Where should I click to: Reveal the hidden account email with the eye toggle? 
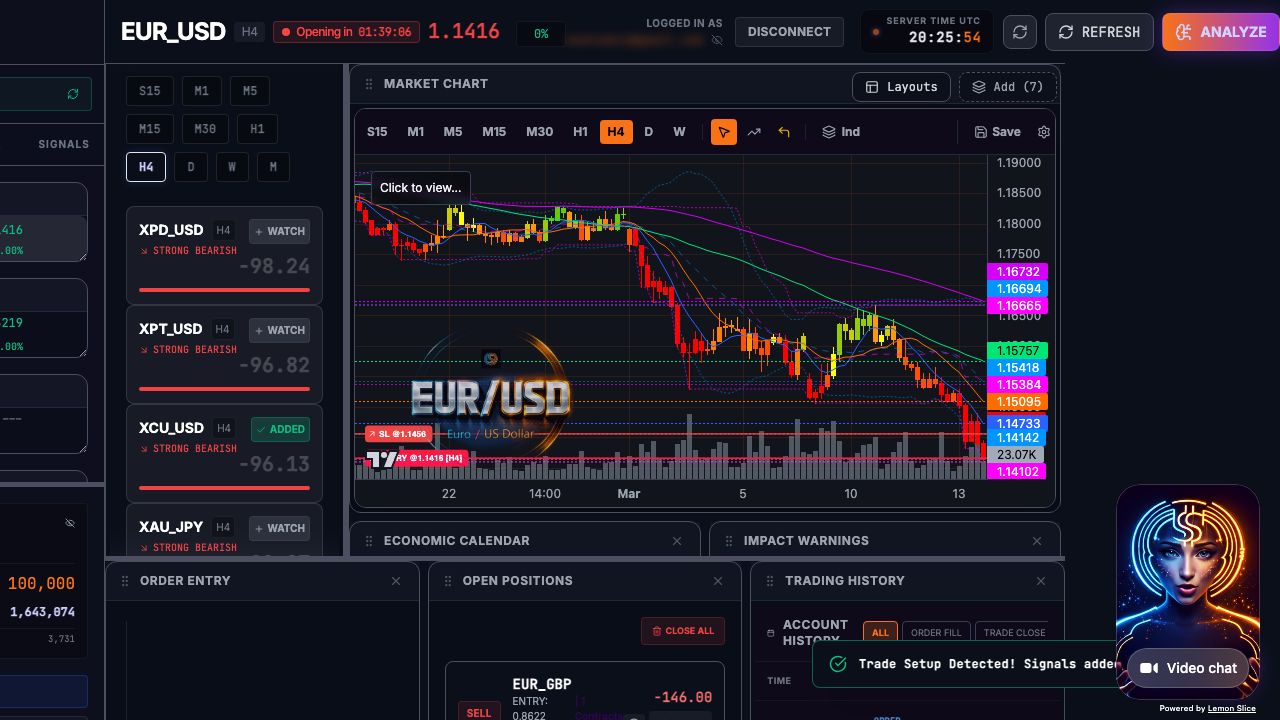coord(717,40)
